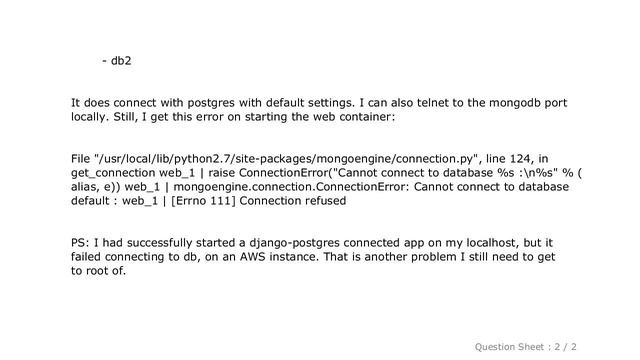
Task: Click the '- db2' list item text
Action: pyautogui.click(x=117, y=60)
